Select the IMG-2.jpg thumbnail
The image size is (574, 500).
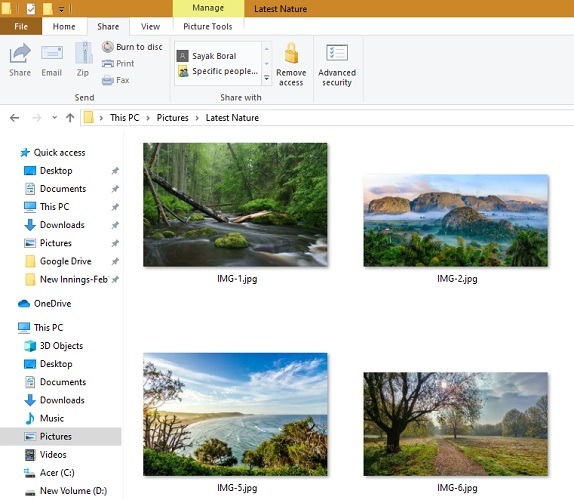coord(456,220)
